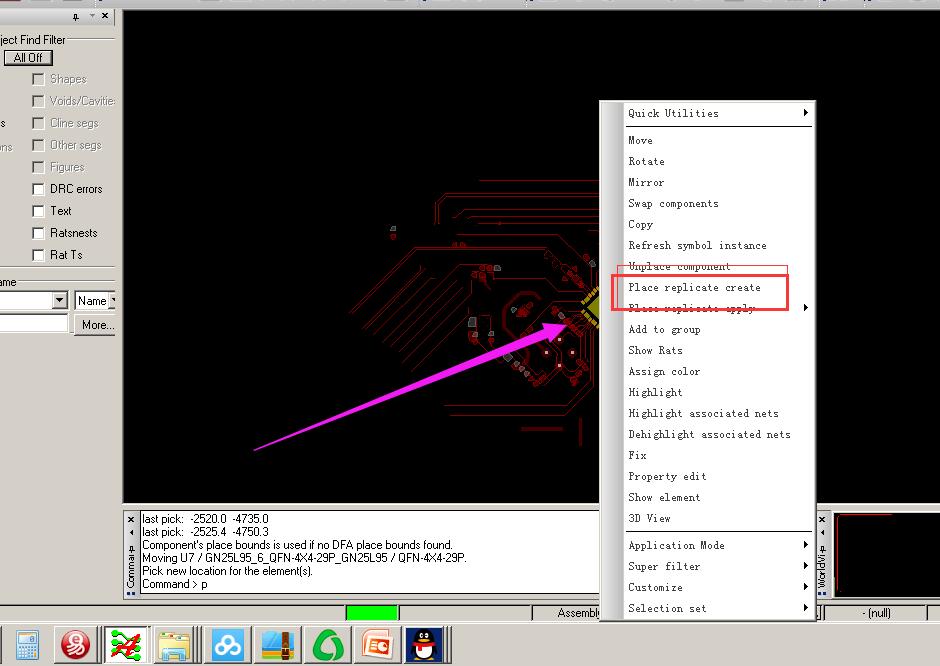Screen dimensions: 940x666
Task: Close the WorldView pane
Action: tap(822, 519)
